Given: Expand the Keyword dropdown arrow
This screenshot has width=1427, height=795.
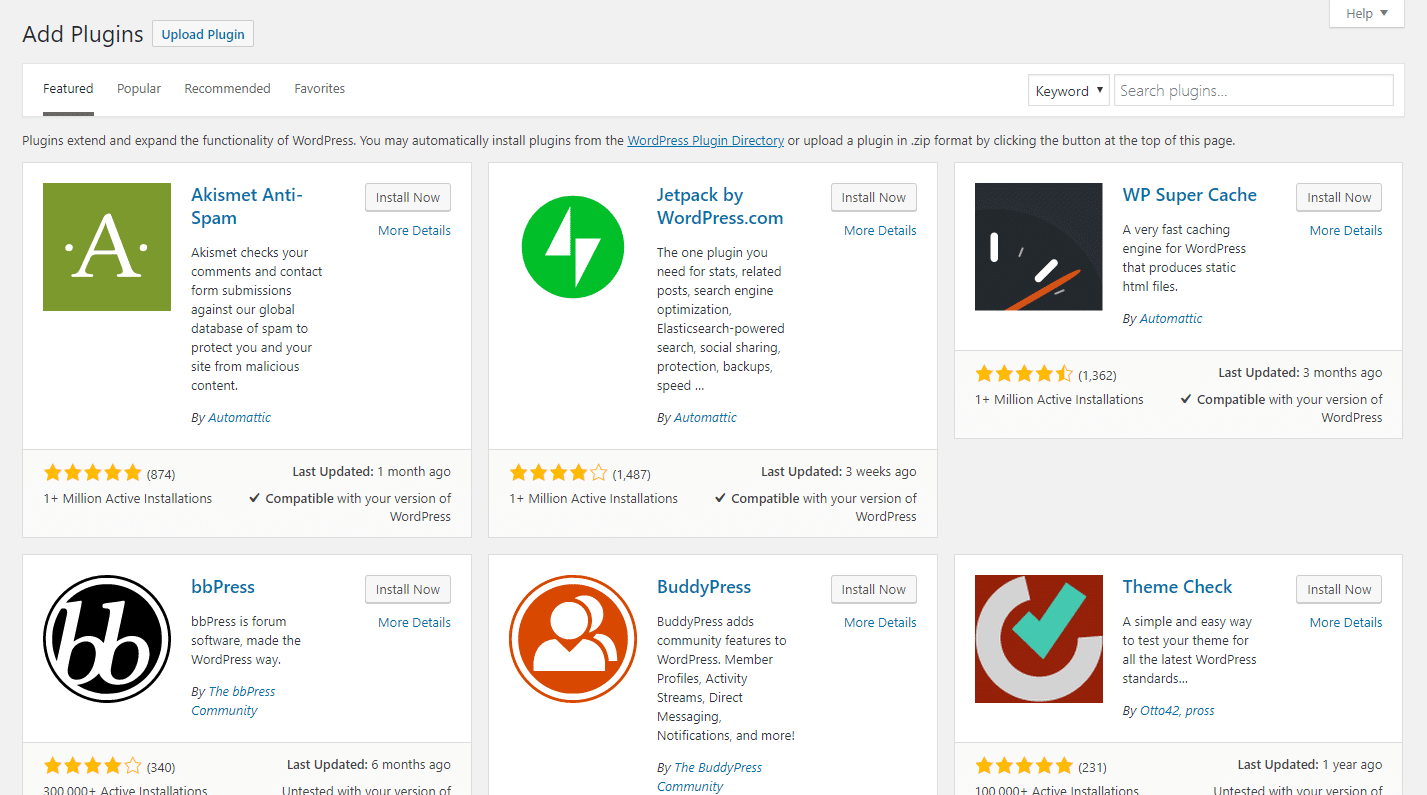Looking at the screenshot, I should [x=1098, y=90].
